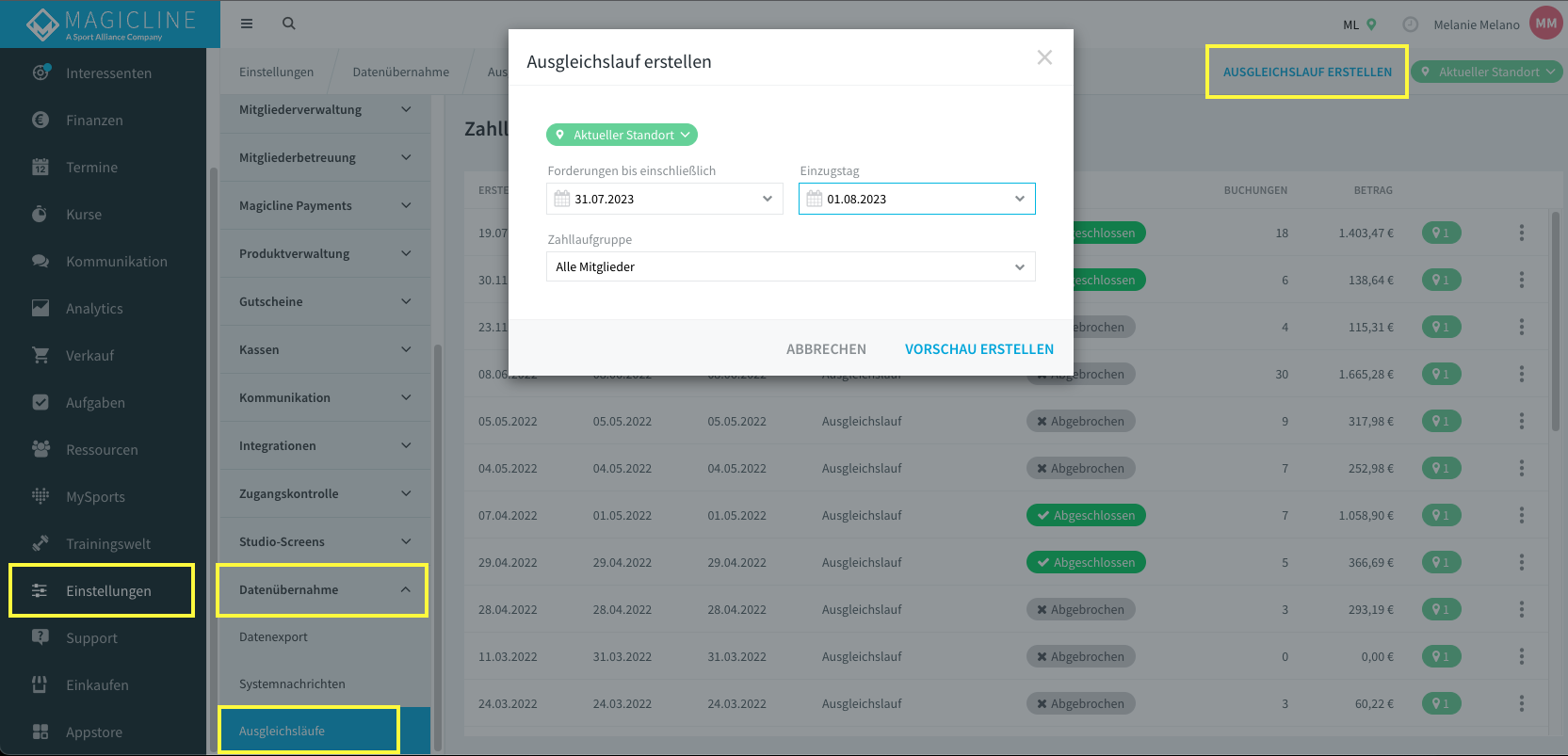Open the Appstore sidebar entry
1568x756 pixels.
[94, 732]
